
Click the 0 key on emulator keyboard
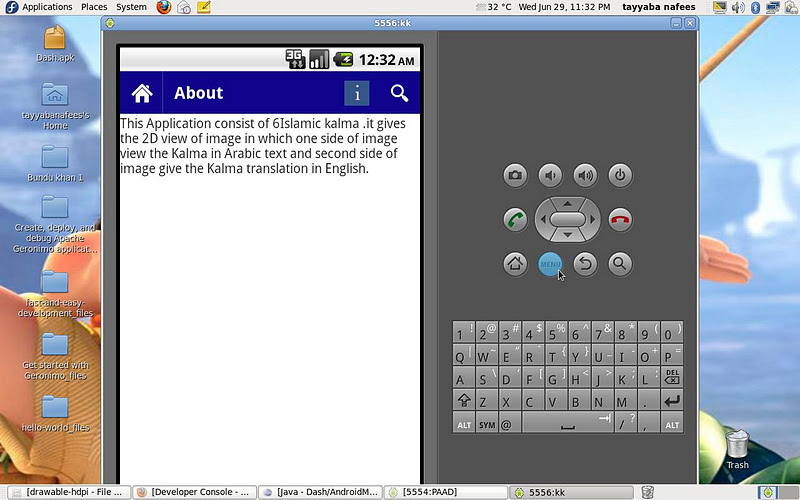(x=672, y=332)
